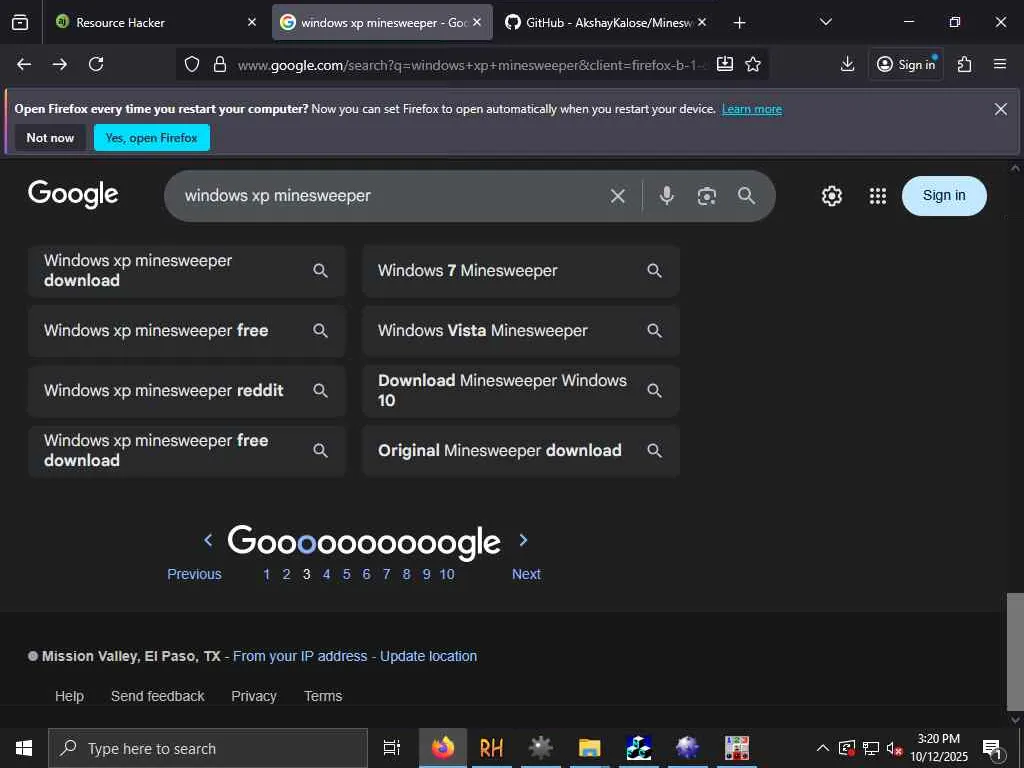This screenshot has width=1024, height=768.
Task: Open Task View on the taskbar
Action: (392, 748)
